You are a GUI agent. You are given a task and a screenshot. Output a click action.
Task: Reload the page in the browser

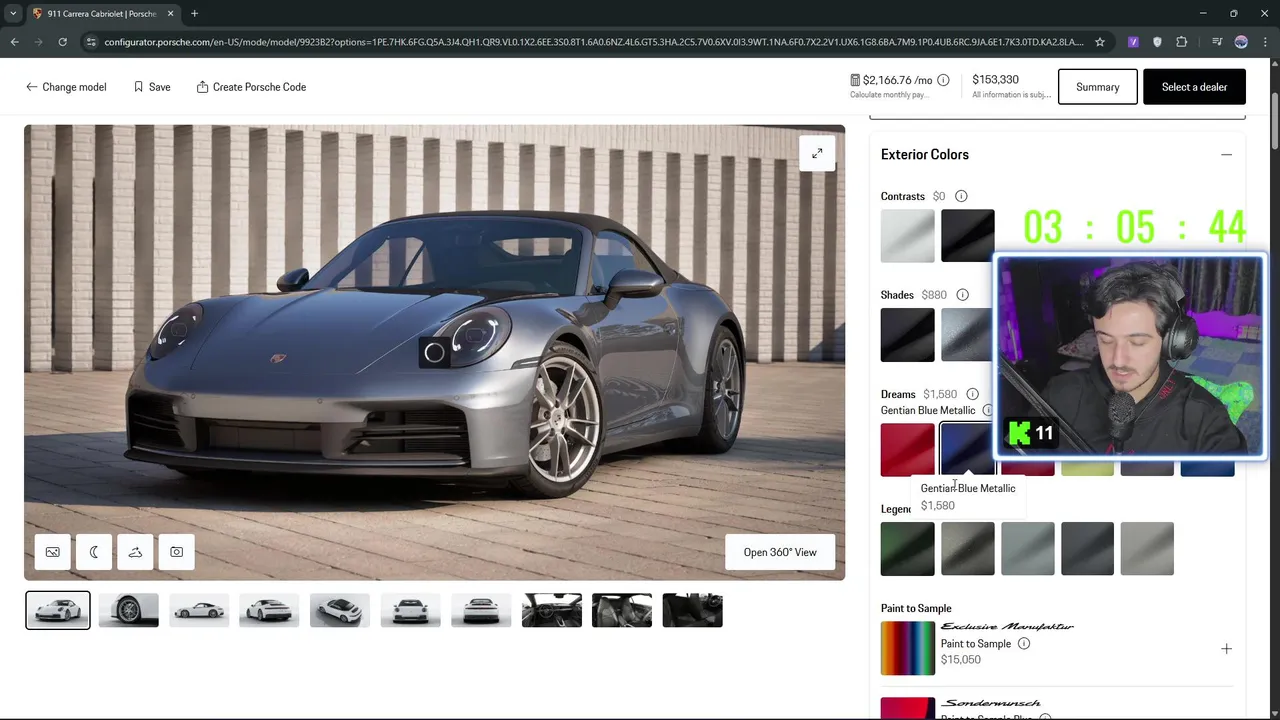click(x=62, y=42)
